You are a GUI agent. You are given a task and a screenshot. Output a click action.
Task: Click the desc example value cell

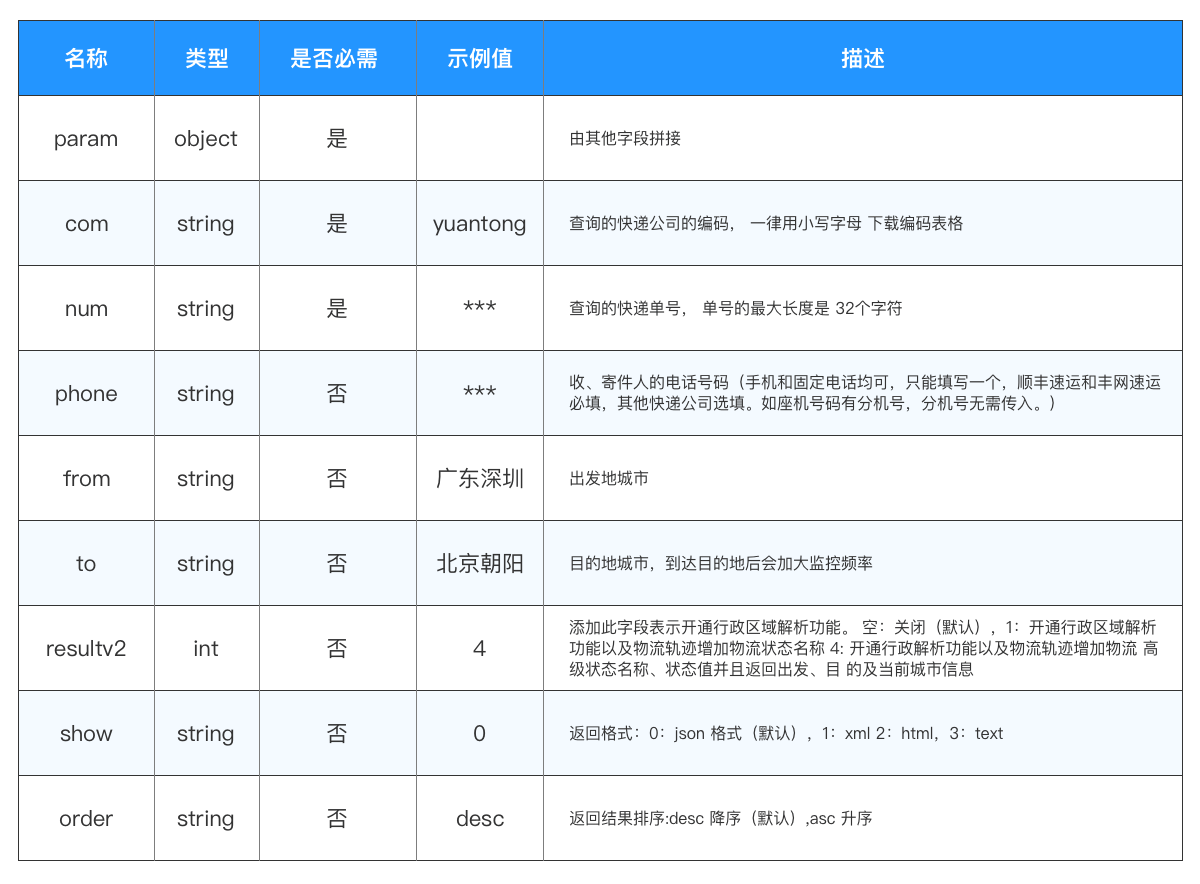(479, 819)
